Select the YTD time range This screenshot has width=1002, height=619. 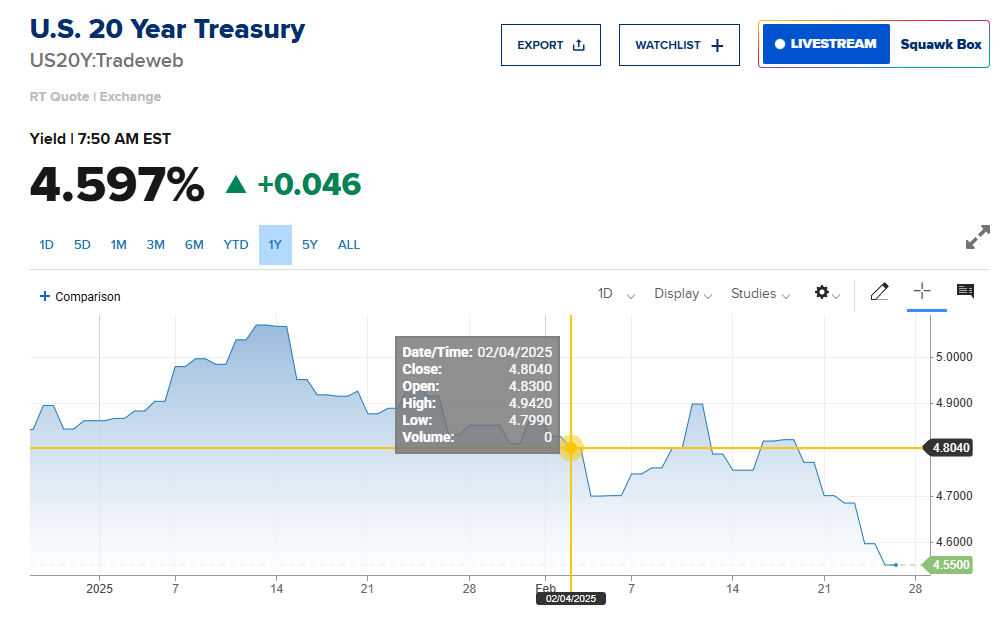236,245
